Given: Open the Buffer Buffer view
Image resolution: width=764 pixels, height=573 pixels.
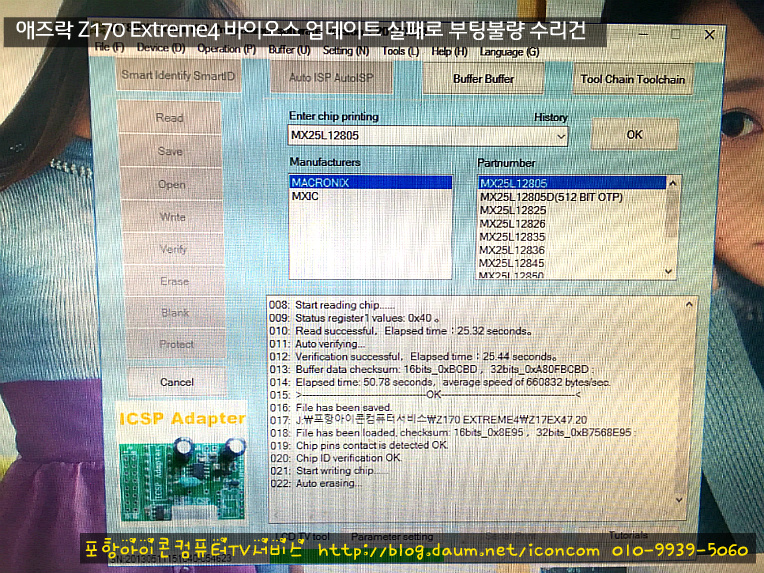Looking at the screenshot, I should click(x=483, y=78).
